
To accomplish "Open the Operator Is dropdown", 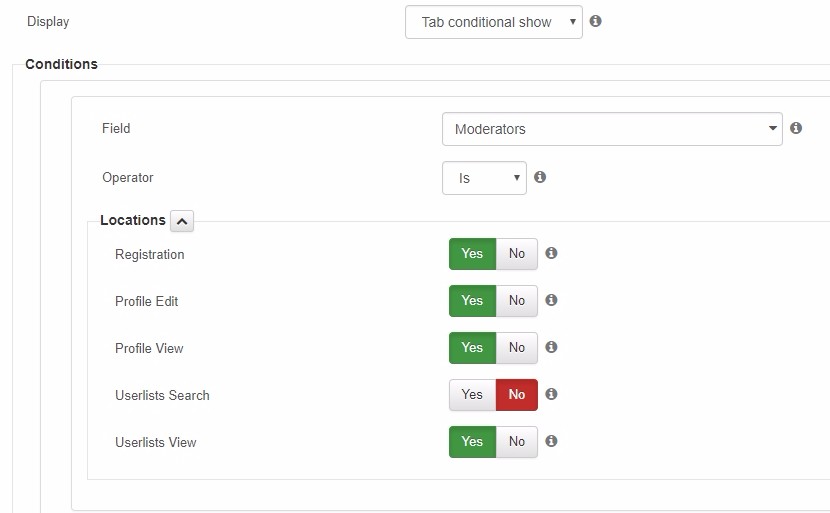I will [x=484, y=178].
